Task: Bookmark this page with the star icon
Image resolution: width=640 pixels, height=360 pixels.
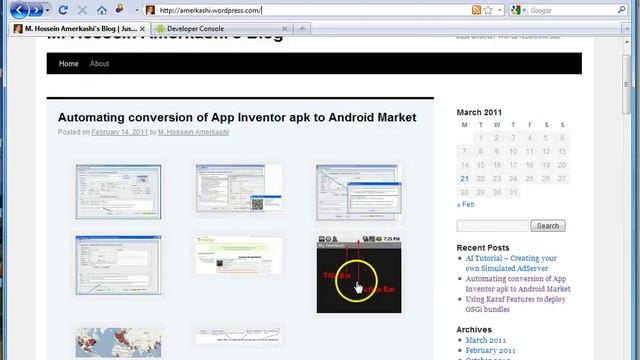Action: click(488, 10)
